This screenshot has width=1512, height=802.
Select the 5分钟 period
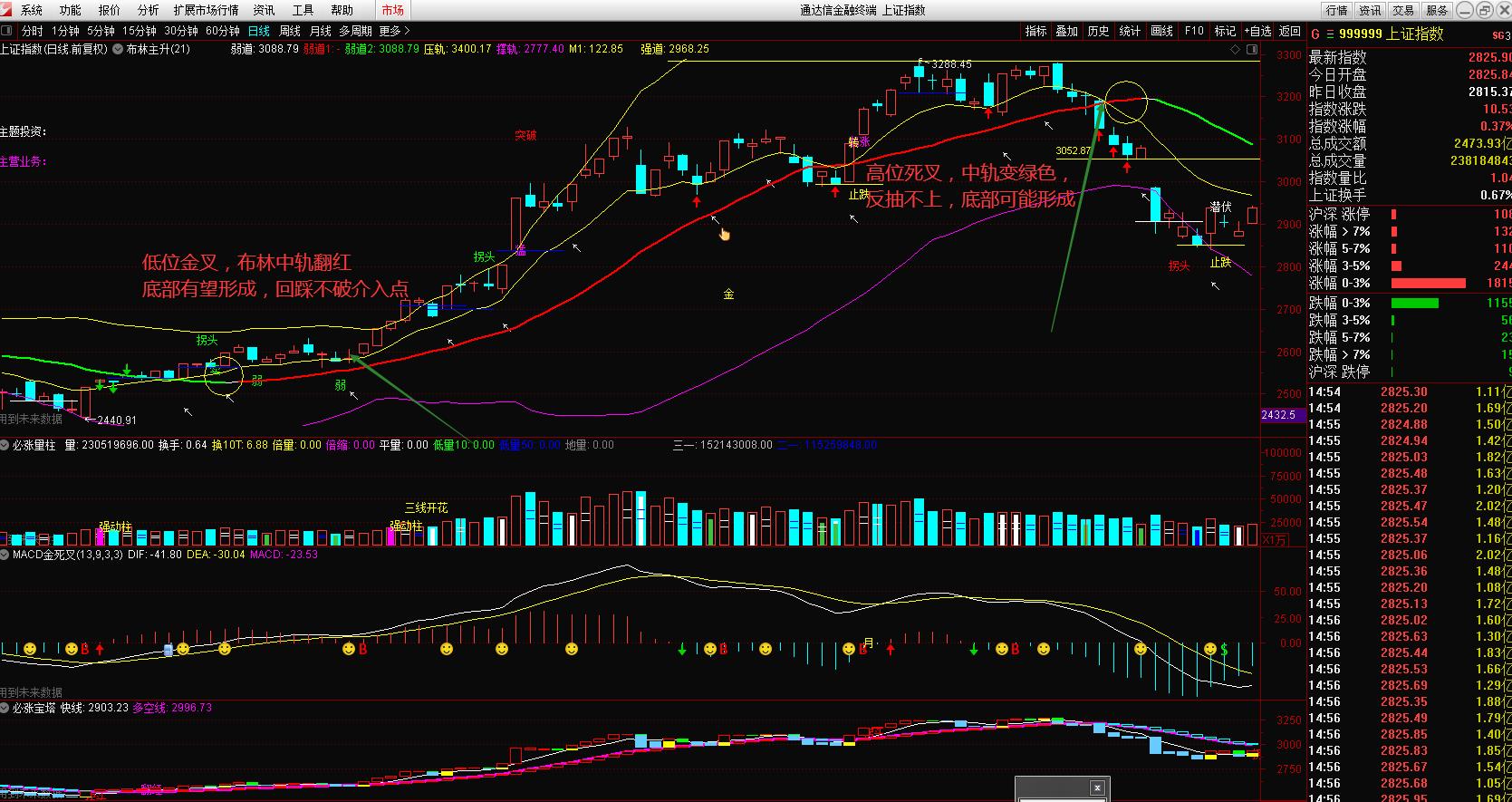pos(101,31)
